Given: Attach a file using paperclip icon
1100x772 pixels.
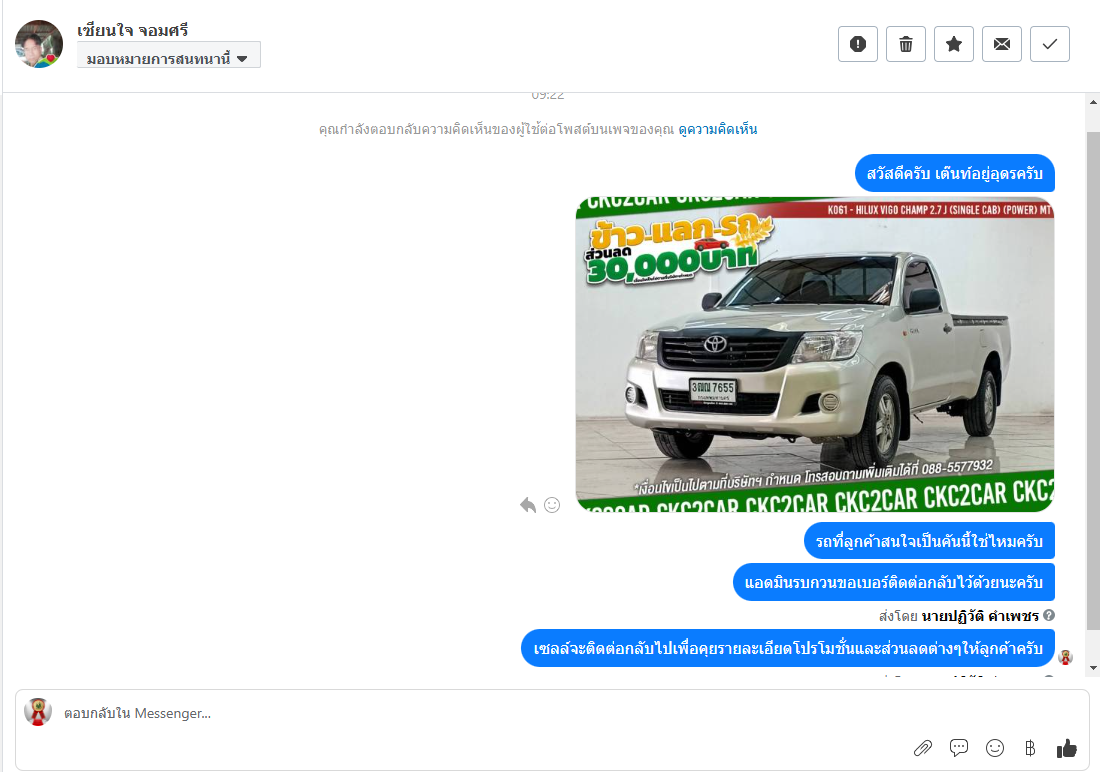Looking at the screenshot, I should [x=923, y=748].
